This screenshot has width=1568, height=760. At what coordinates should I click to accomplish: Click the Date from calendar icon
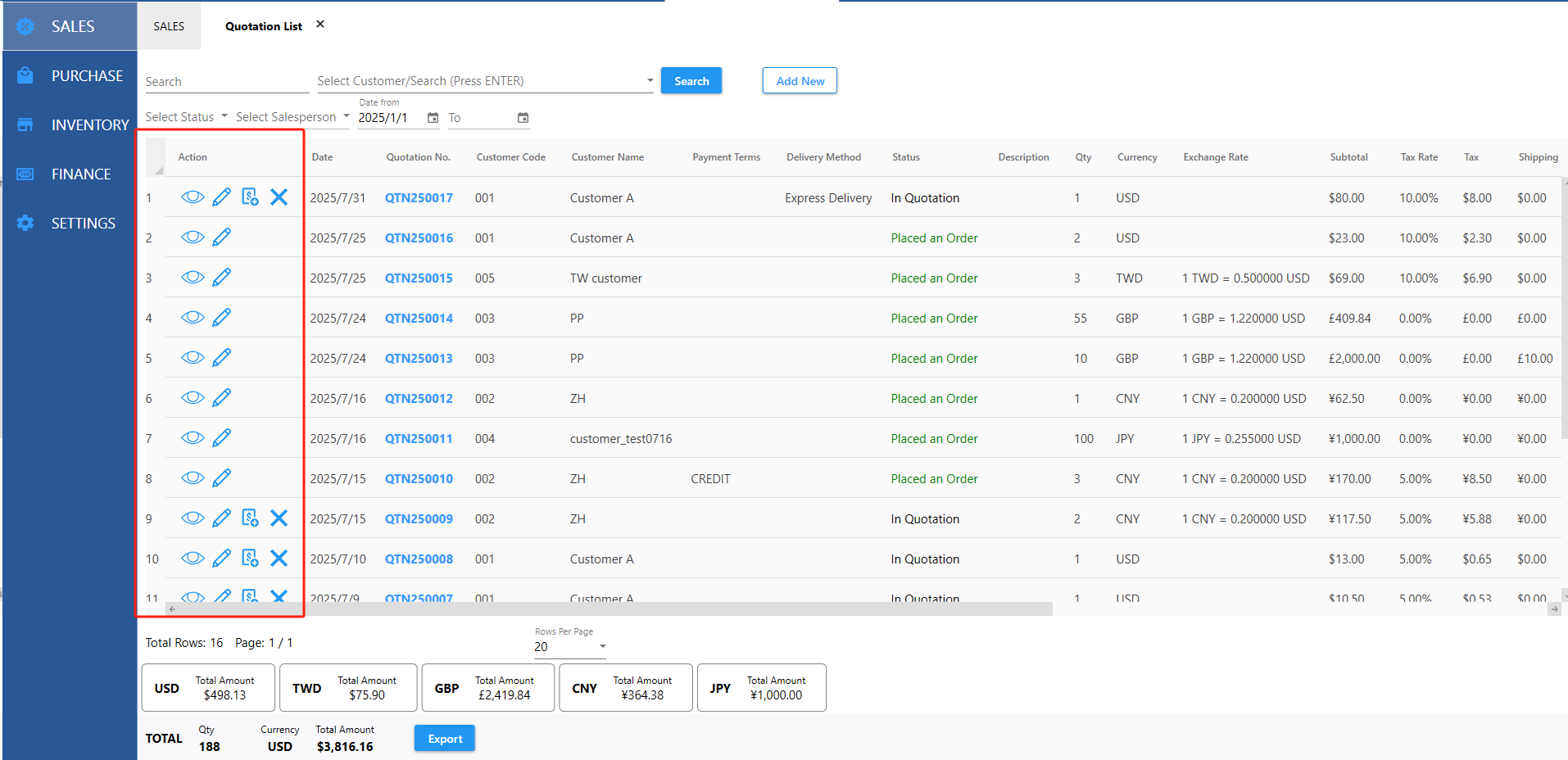pyautogui.click(x=433, y=118)
